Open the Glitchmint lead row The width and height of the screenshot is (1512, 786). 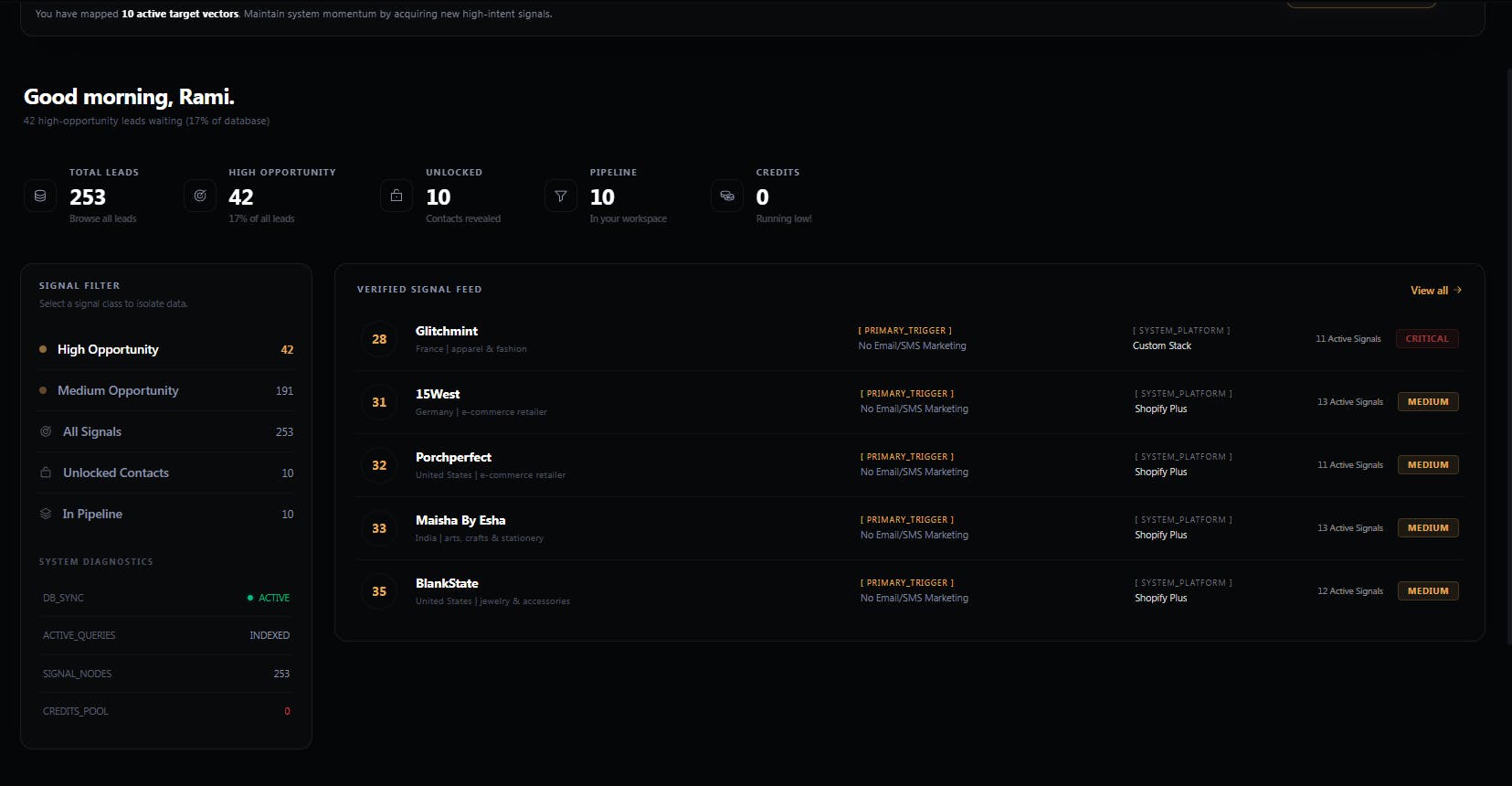click(909, 339)
